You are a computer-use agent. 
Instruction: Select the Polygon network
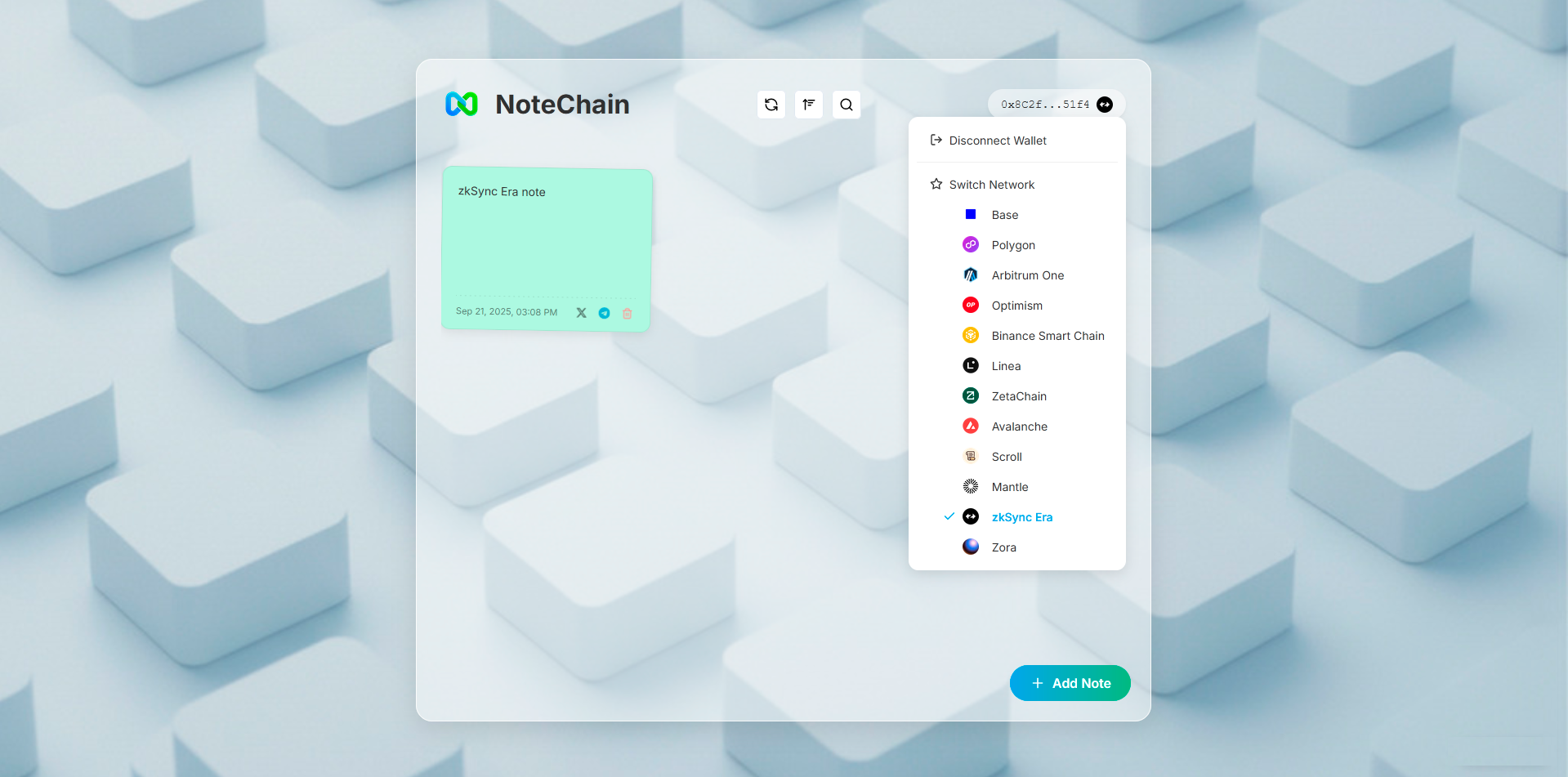1013,244
